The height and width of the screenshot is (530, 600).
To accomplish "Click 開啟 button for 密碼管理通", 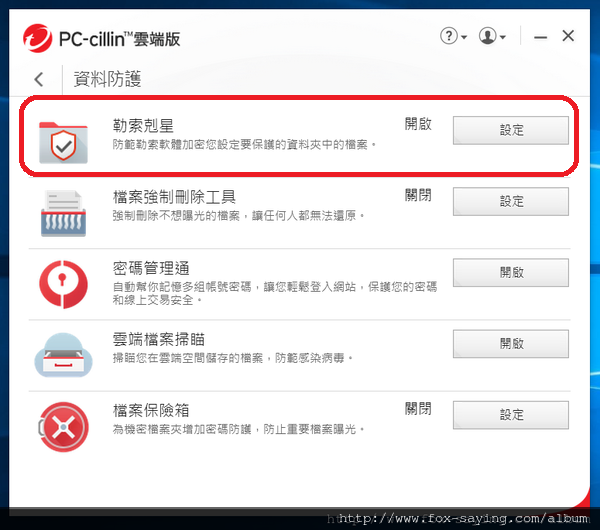I will point(511,273).
